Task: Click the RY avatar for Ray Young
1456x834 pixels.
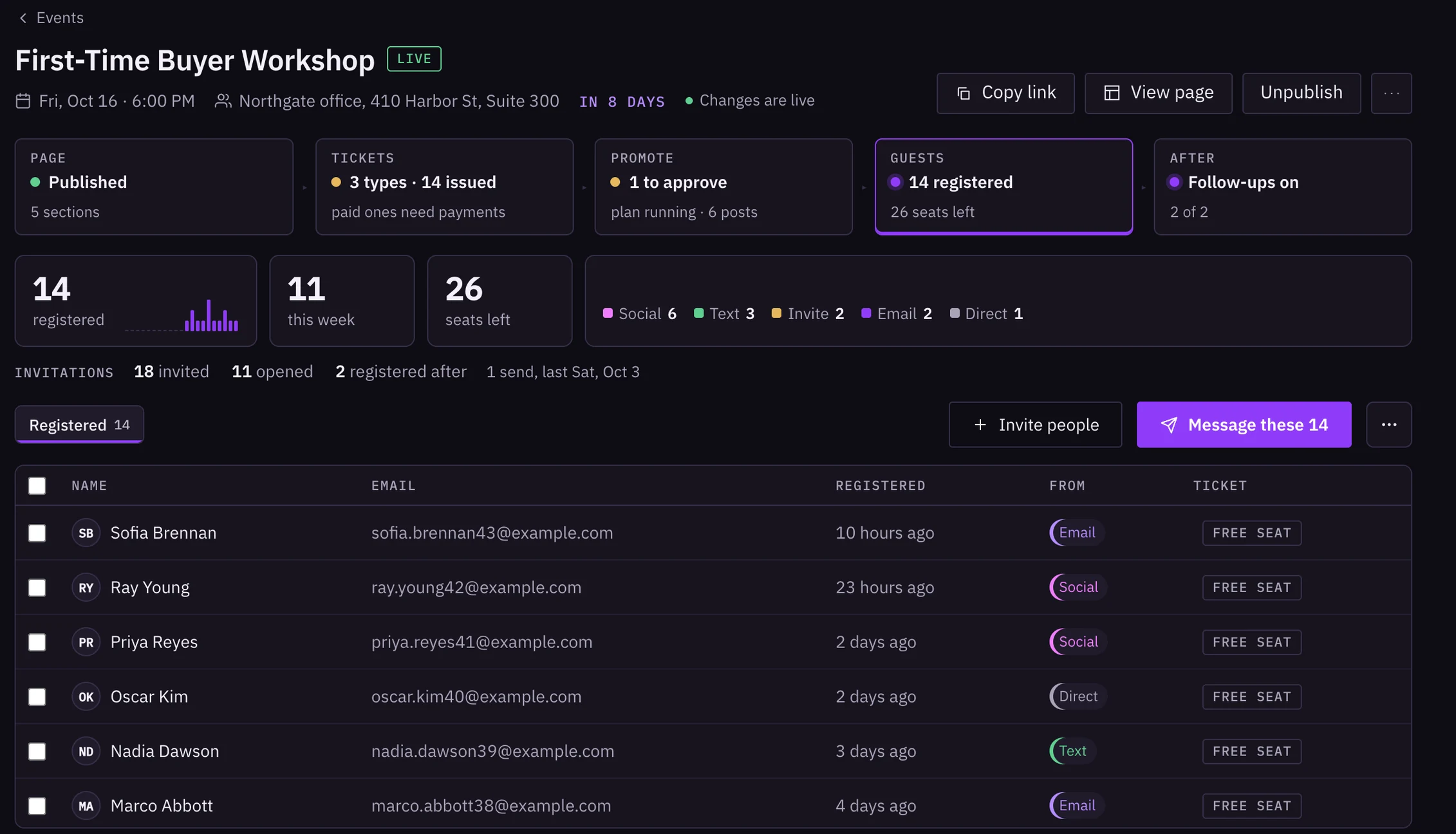Action: [86, 588]
